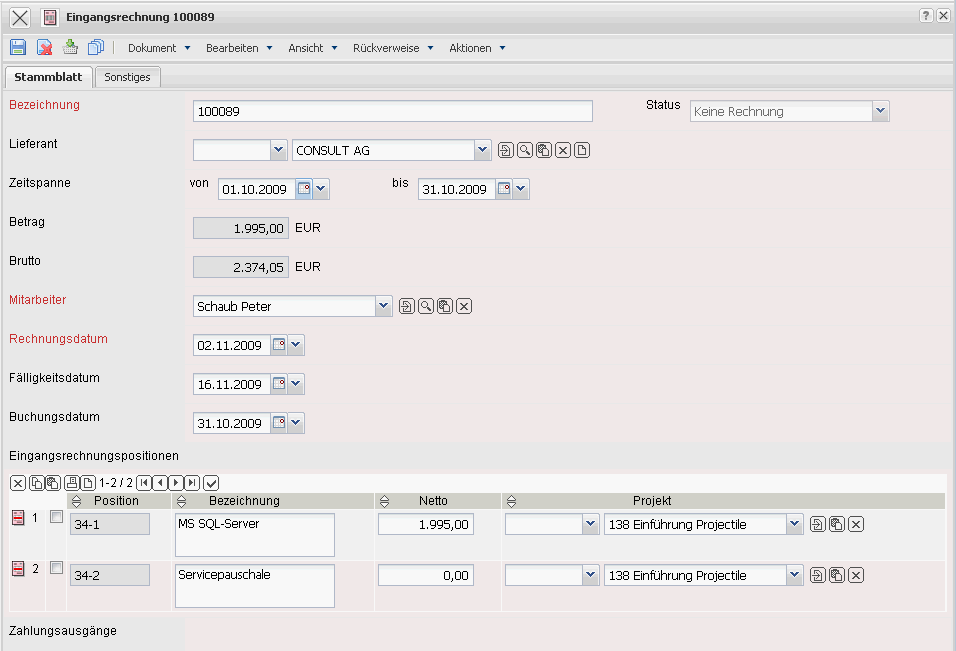Click the checkmark select-all icon in positions toolbar
The height and width of the screenshot is (651, 956).
coord(211,483)
